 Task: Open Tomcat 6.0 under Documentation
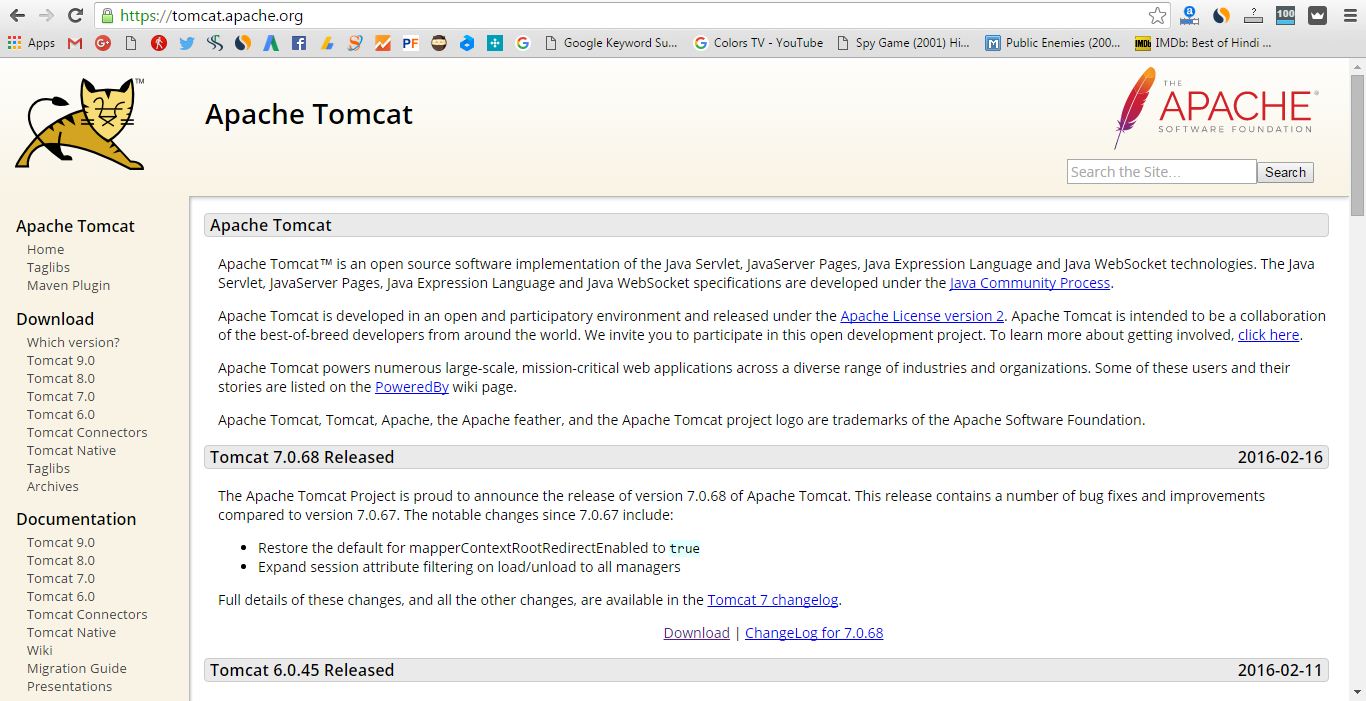[x=61, y=596]
